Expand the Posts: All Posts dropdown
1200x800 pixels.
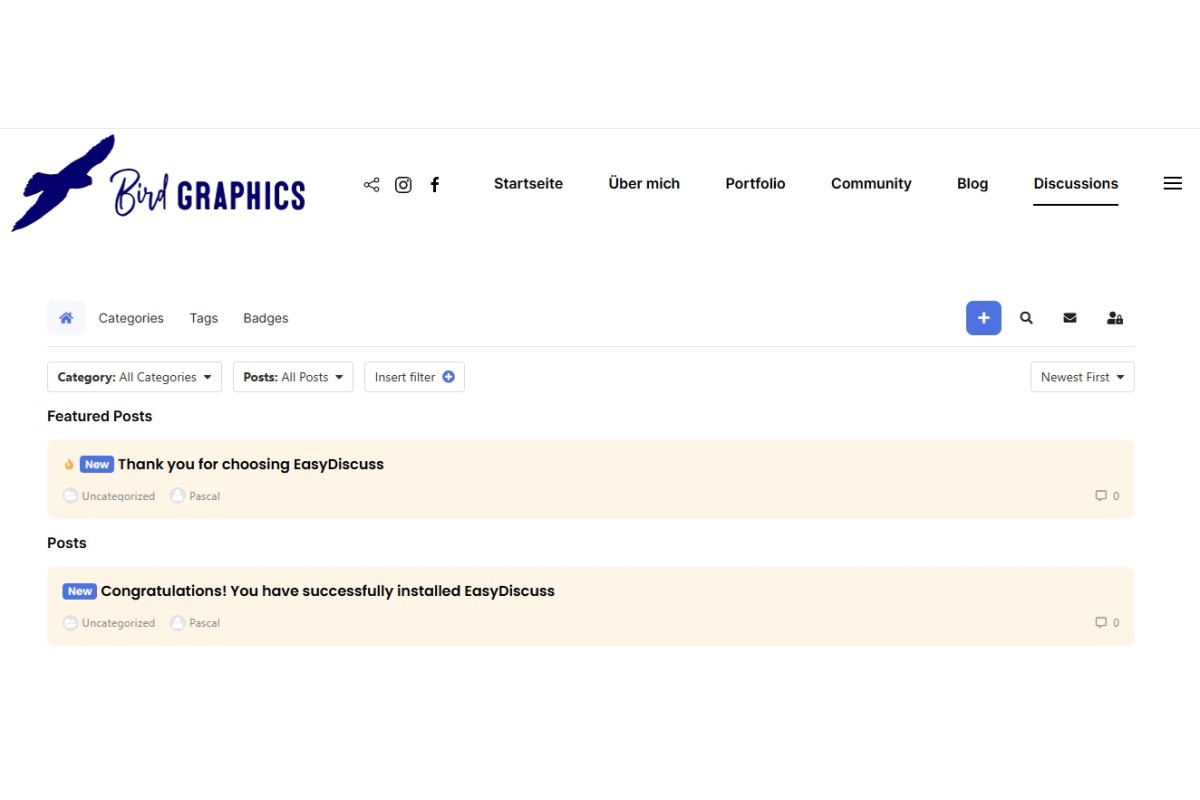pyautogui.click(x=293, y=377)
